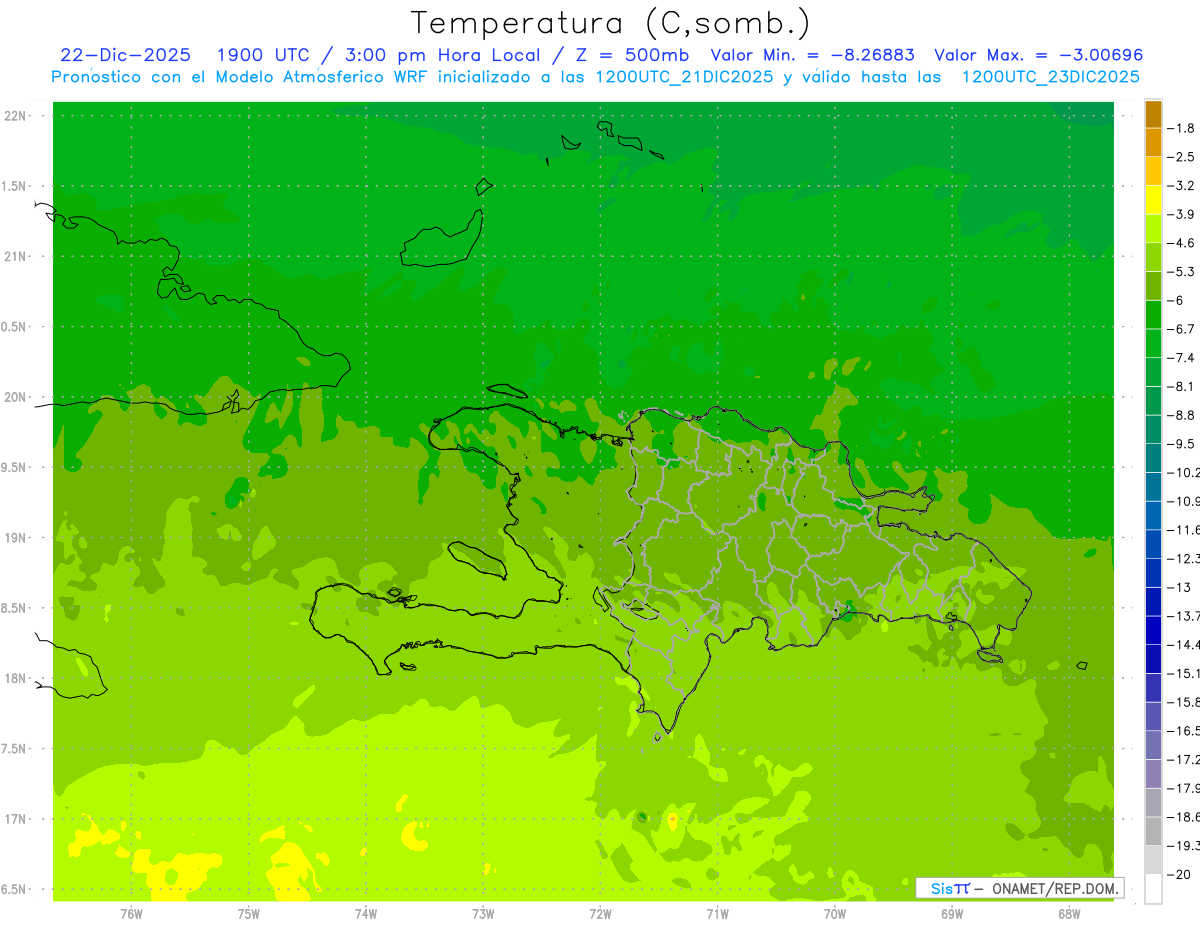Image resolution: width=1200 pixels, height=927 pixels.
Task: Click the "Valor Max. = -3.00696" readout
Action: [x=1038, y=55]
